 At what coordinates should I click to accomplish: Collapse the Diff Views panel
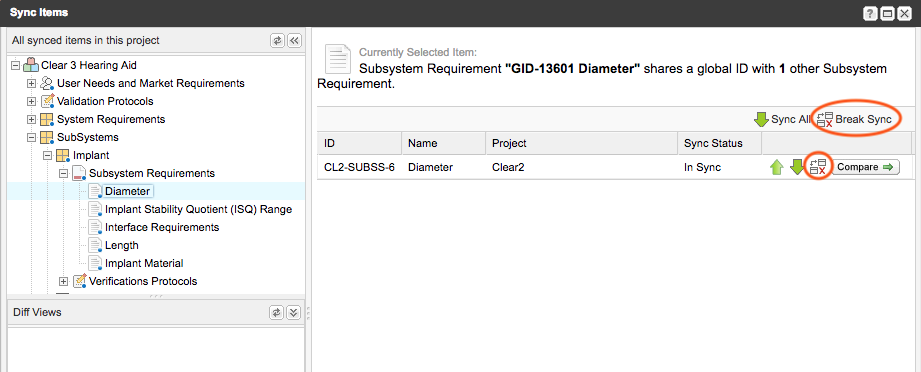(x=294, y=312)
